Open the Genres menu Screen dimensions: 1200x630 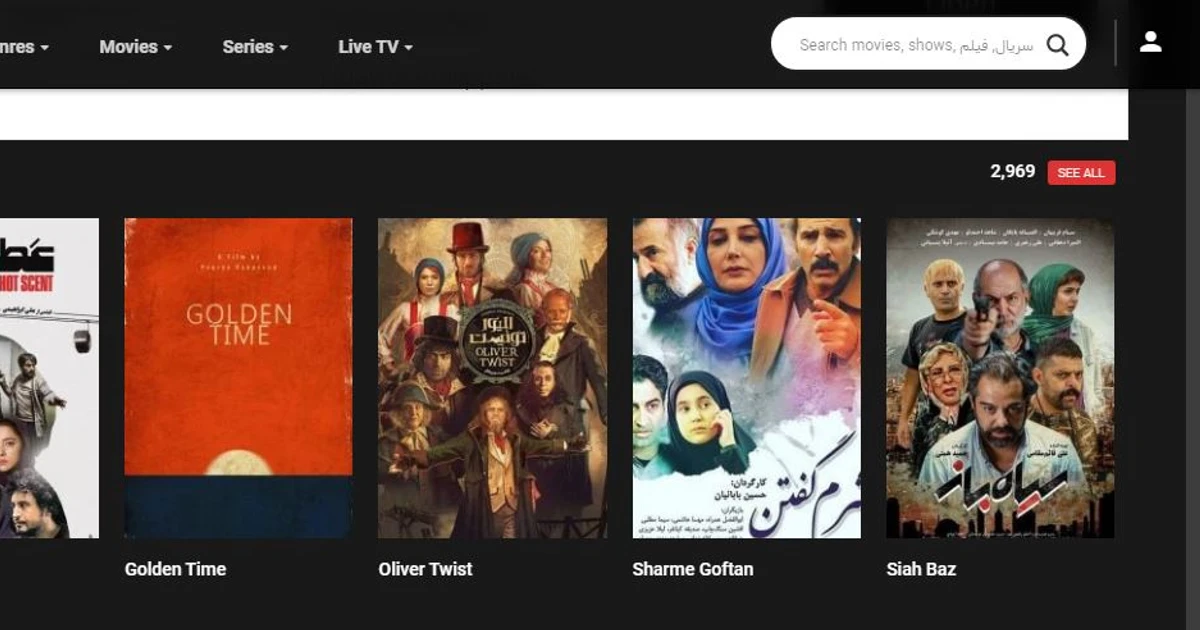(20, 46)
